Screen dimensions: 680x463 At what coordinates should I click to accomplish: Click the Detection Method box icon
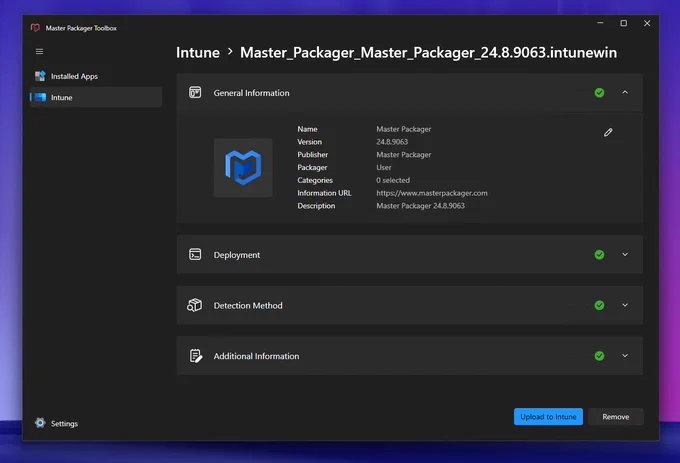pos(195,305)
